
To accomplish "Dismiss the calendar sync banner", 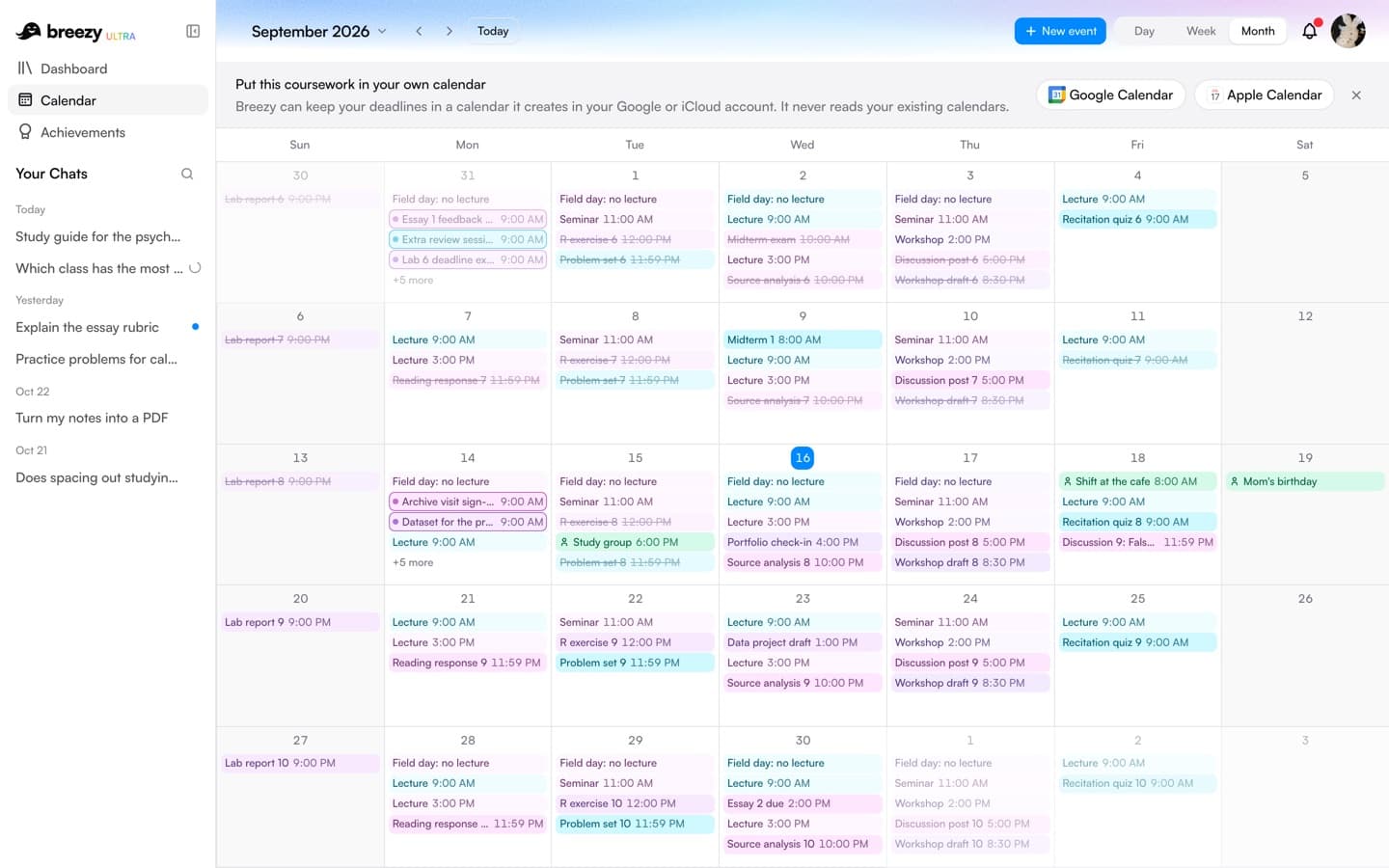I will point(1356,95).
